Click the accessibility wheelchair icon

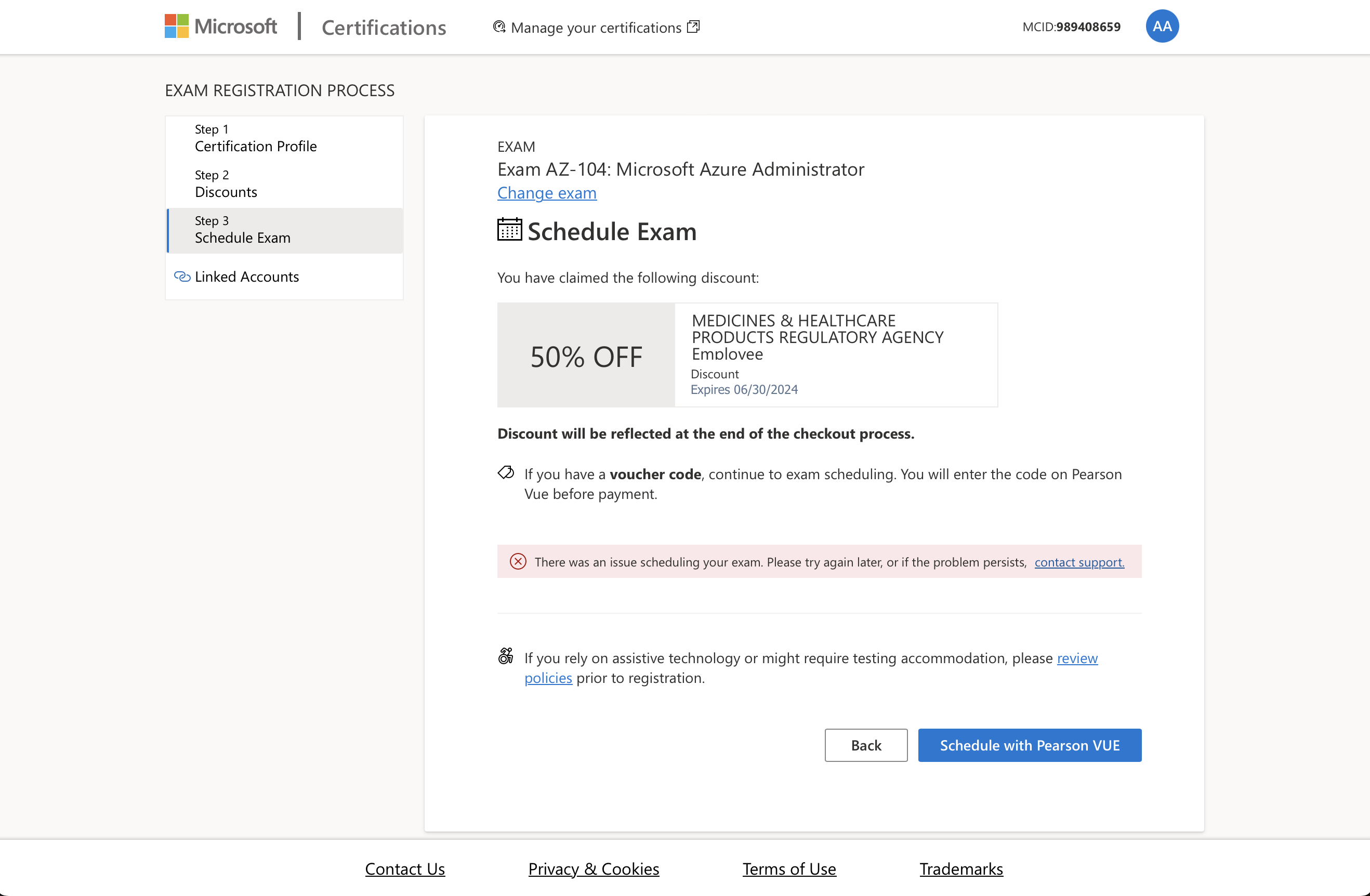coord(505,656)
